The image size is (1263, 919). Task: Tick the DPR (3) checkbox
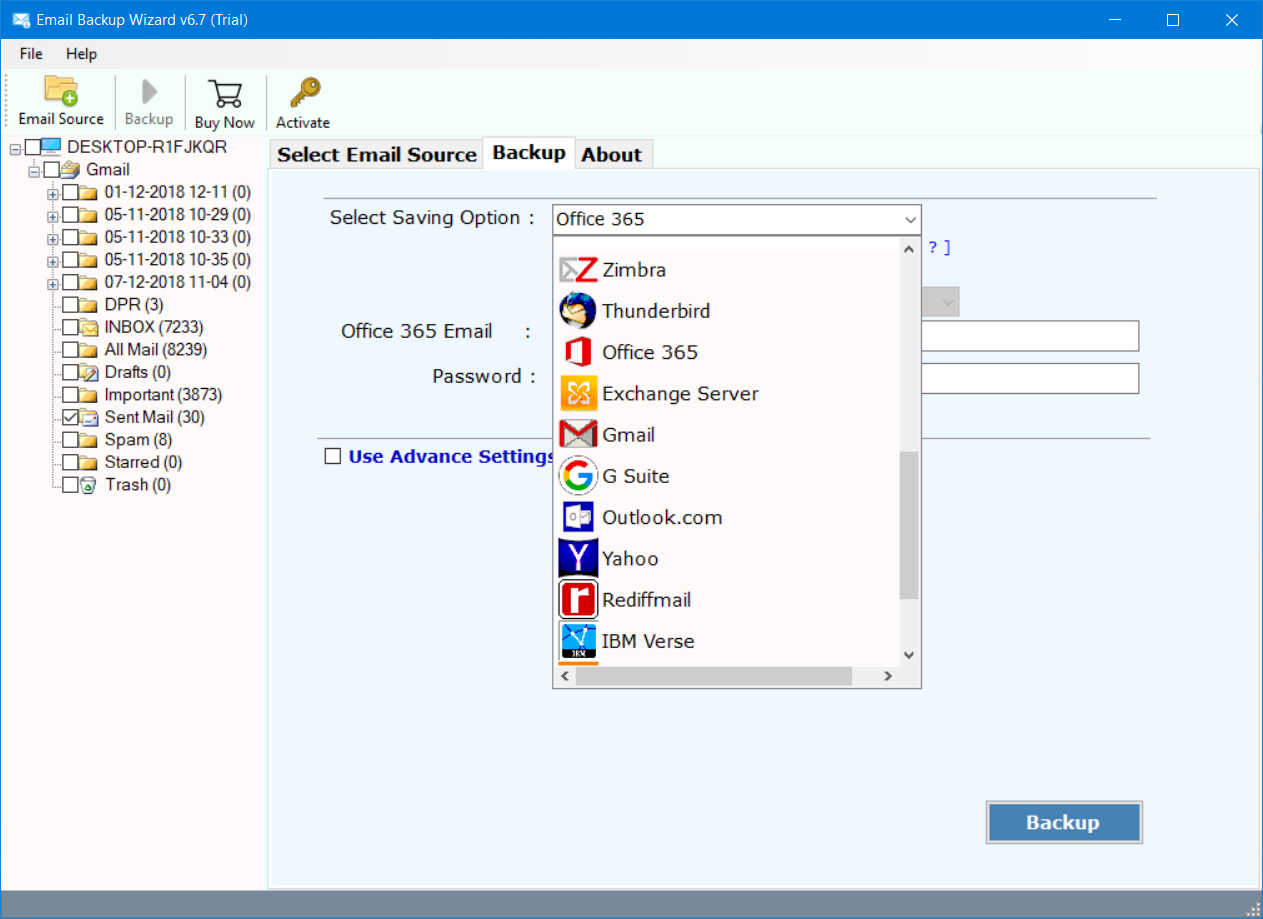tap(70, 305)
